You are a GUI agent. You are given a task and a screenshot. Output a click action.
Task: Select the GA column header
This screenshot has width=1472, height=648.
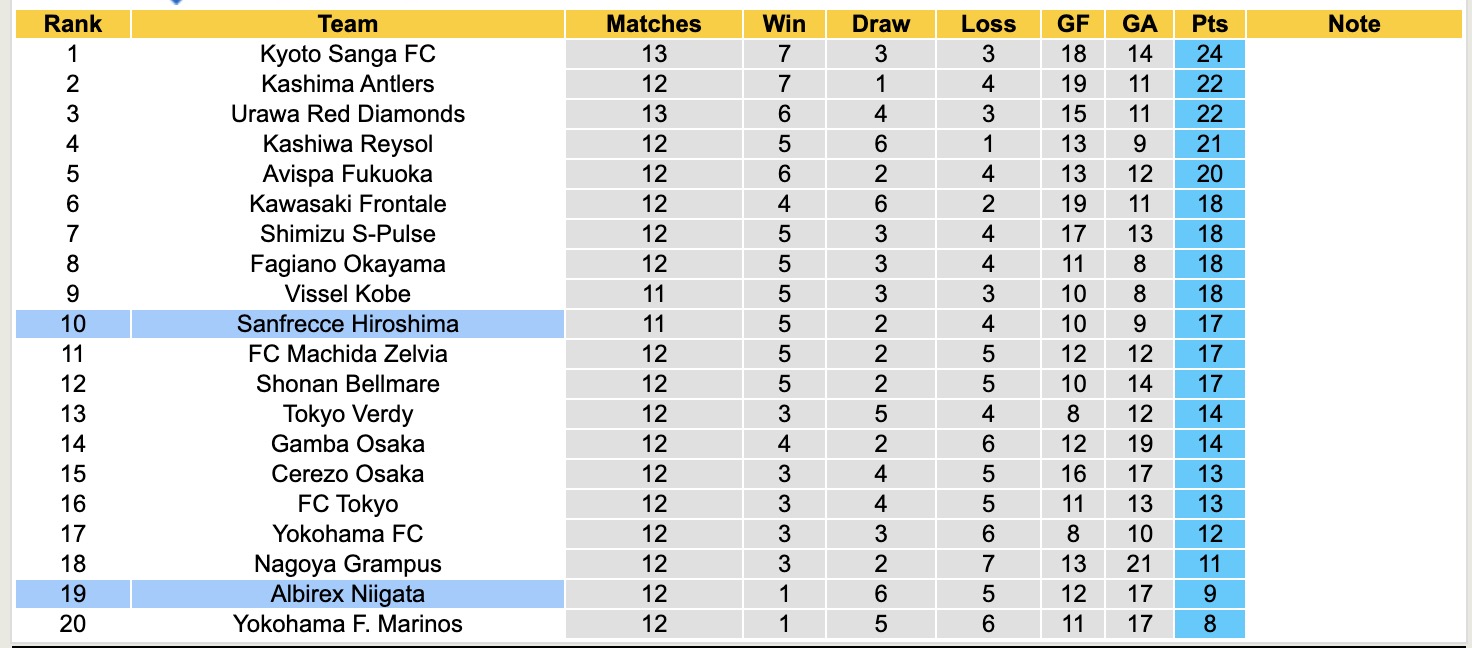(x=1139, y=24)
